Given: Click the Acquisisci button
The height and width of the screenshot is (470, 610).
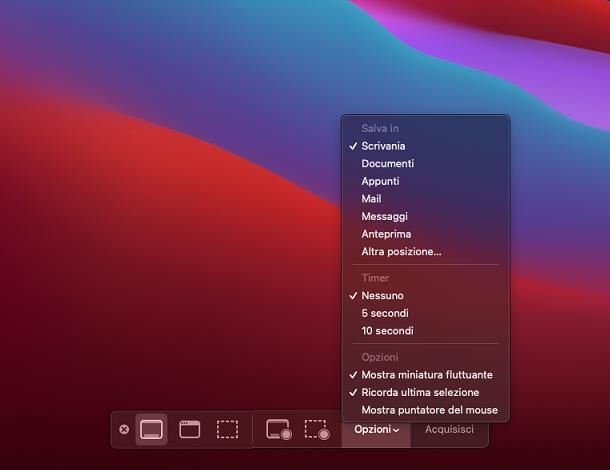Looking at the screenshot, I should coord(449,430).
